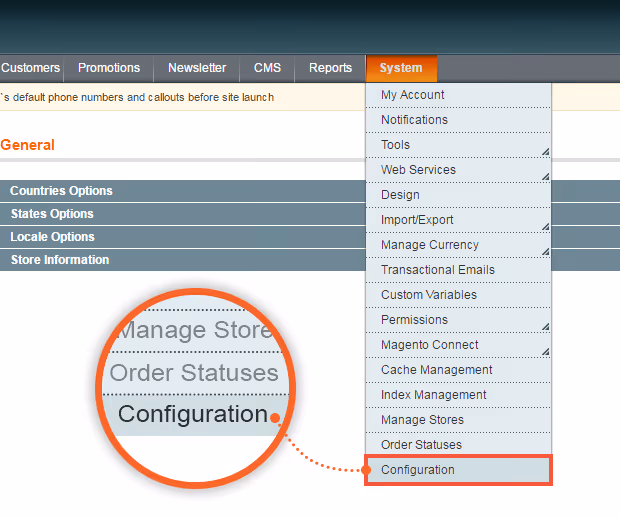Select My Account from System menu

(458, 95)
